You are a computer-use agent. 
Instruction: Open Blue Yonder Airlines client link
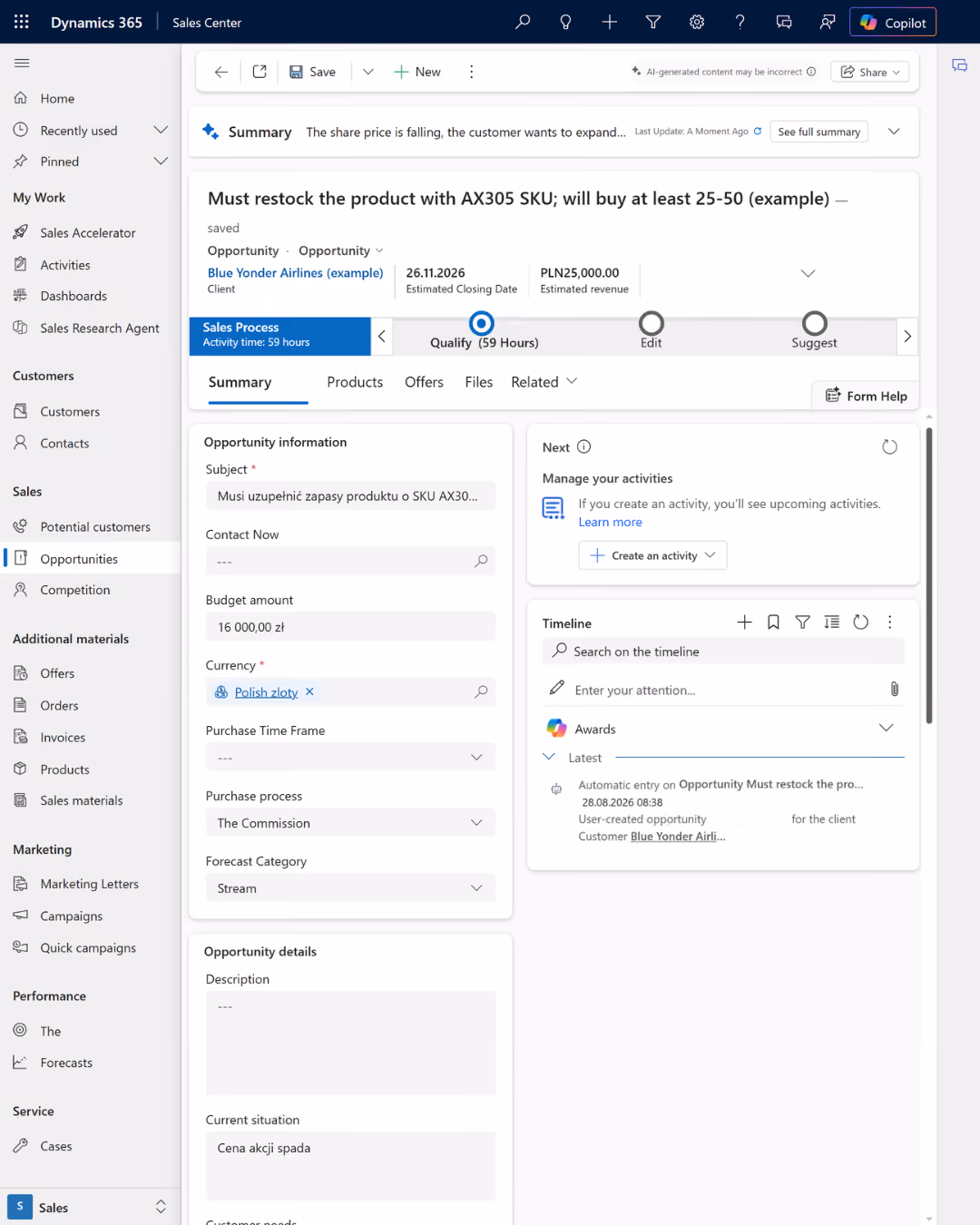[x=295, y=273]
